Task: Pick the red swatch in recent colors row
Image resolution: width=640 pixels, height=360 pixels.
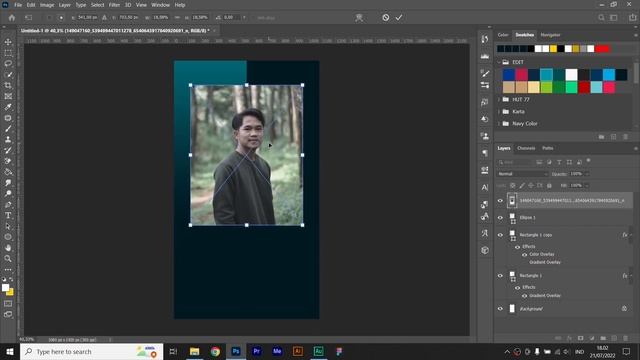Action: coord(602,49)
